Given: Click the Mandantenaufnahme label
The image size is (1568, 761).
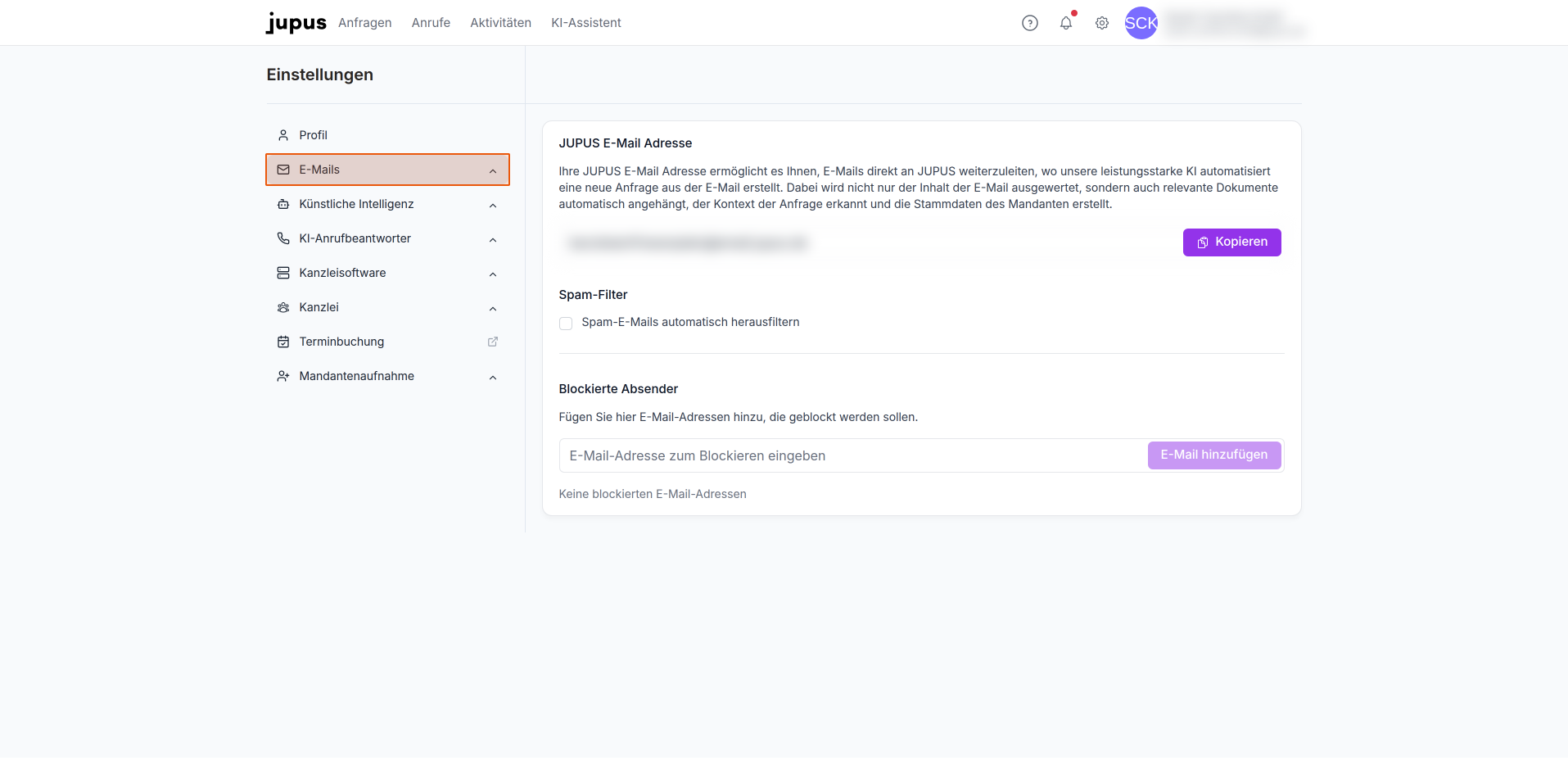Looking at the screenshot, I should click(x=357, y=376).
